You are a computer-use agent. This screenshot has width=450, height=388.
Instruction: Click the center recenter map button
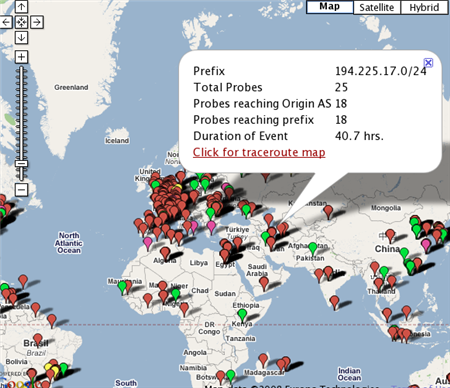[21, 22]
